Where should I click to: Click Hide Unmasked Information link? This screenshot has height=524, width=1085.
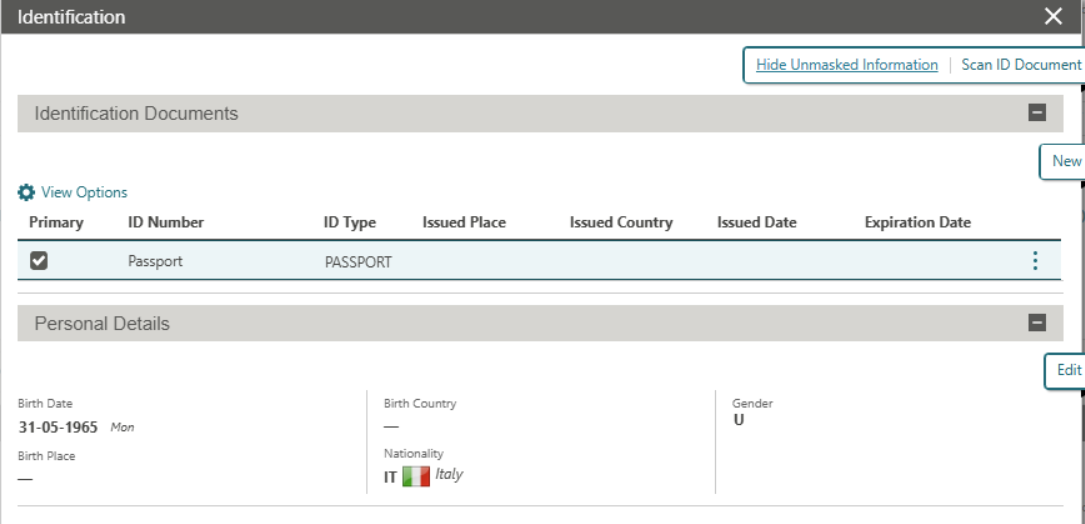pos(846,65)
